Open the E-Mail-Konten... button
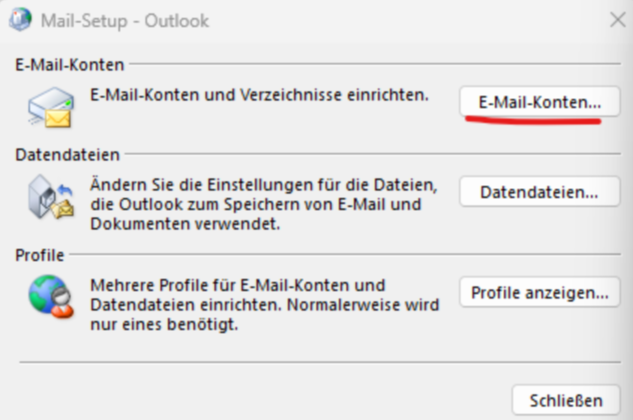Screen dimensions: 633x420 (x=540, y=102)
